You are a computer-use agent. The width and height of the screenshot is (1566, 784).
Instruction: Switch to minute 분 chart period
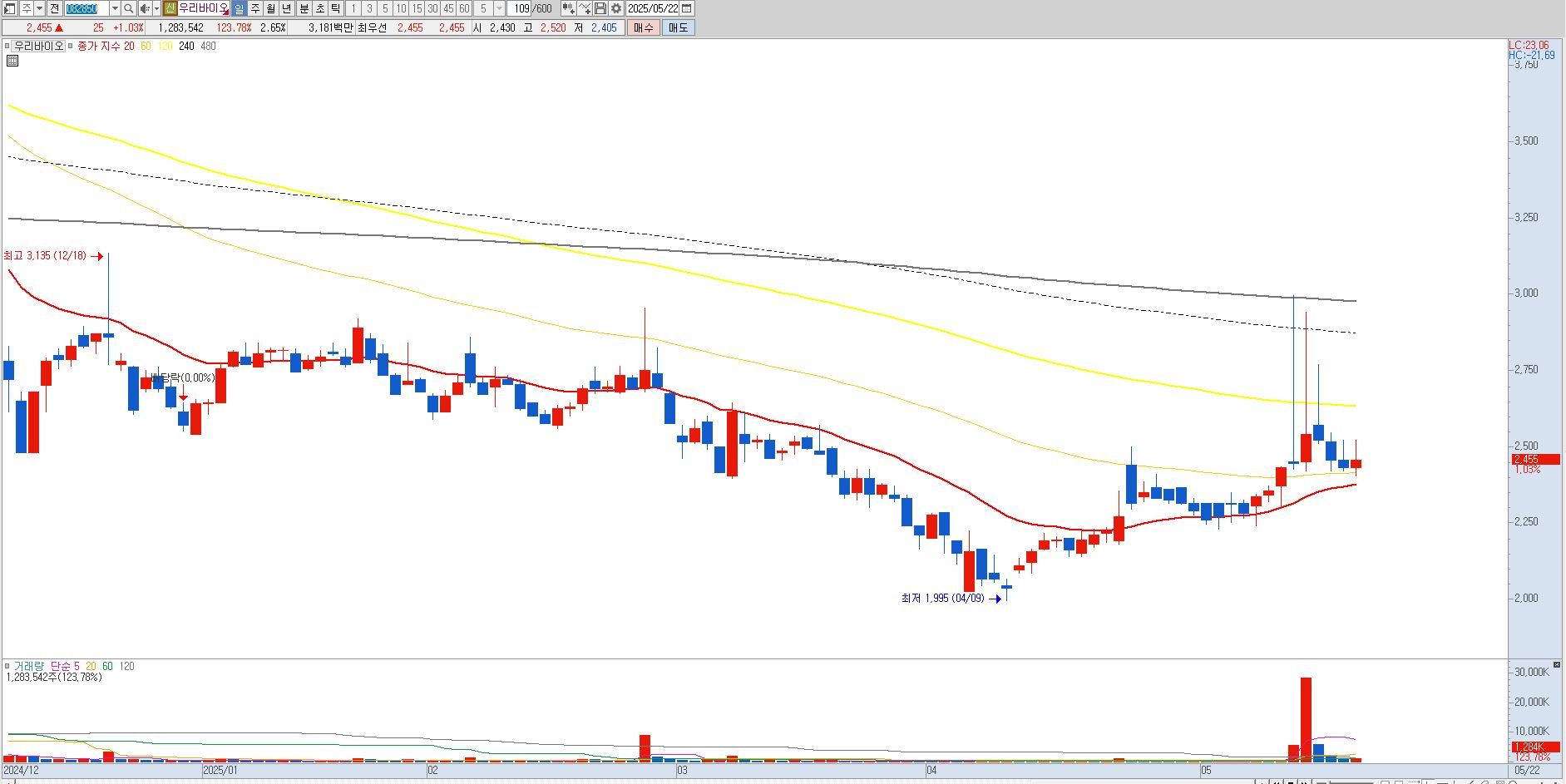304,8
